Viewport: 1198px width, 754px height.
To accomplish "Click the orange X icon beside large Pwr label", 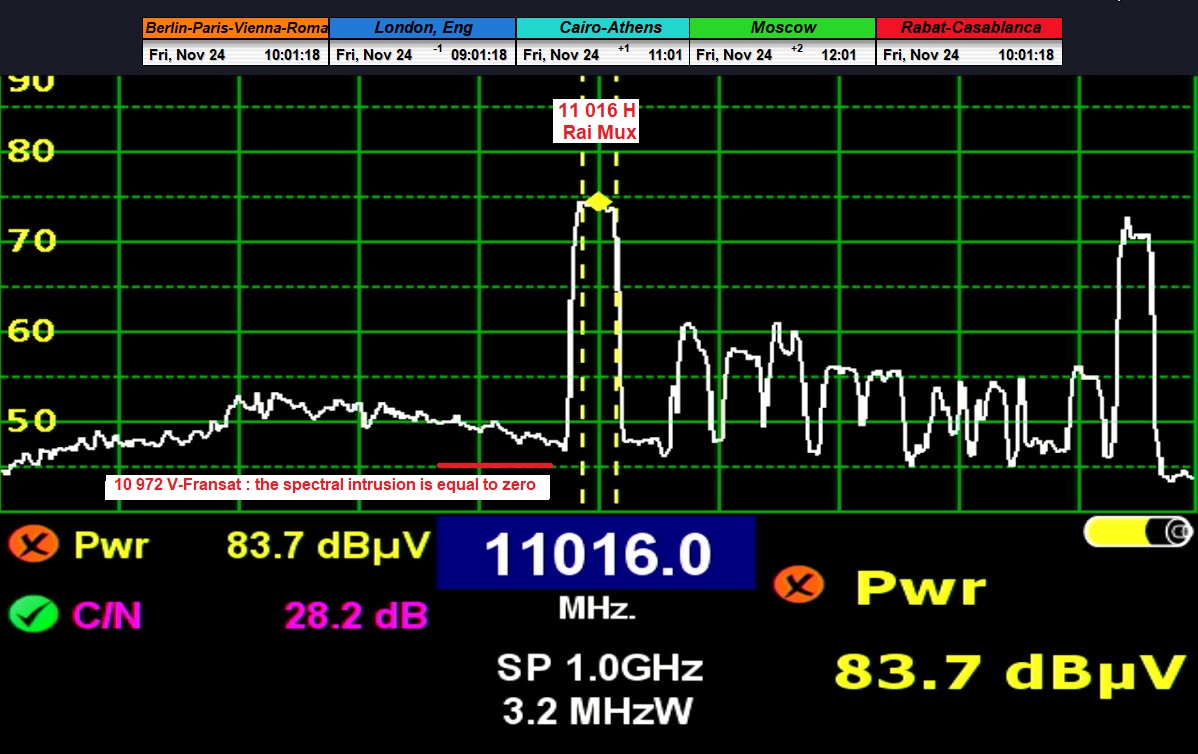I will (799, 585).
